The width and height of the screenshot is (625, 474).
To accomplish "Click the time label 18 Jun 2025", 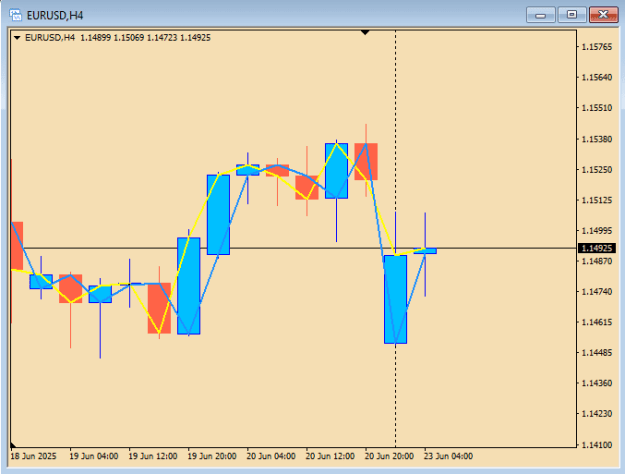I will 33,456.
